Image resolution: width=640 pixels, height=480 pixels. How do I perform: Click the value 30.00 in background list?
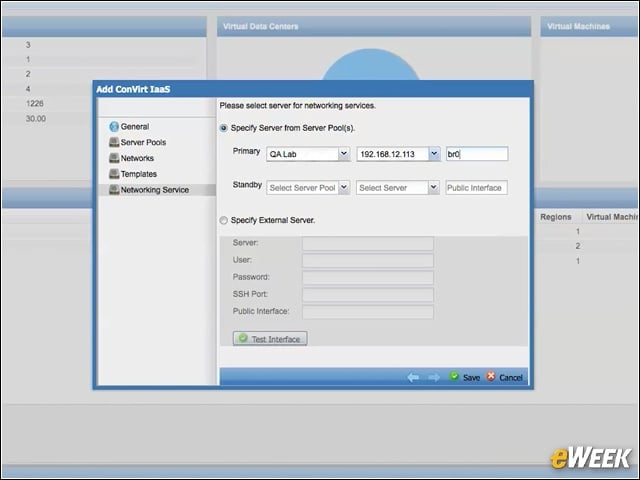36,119
